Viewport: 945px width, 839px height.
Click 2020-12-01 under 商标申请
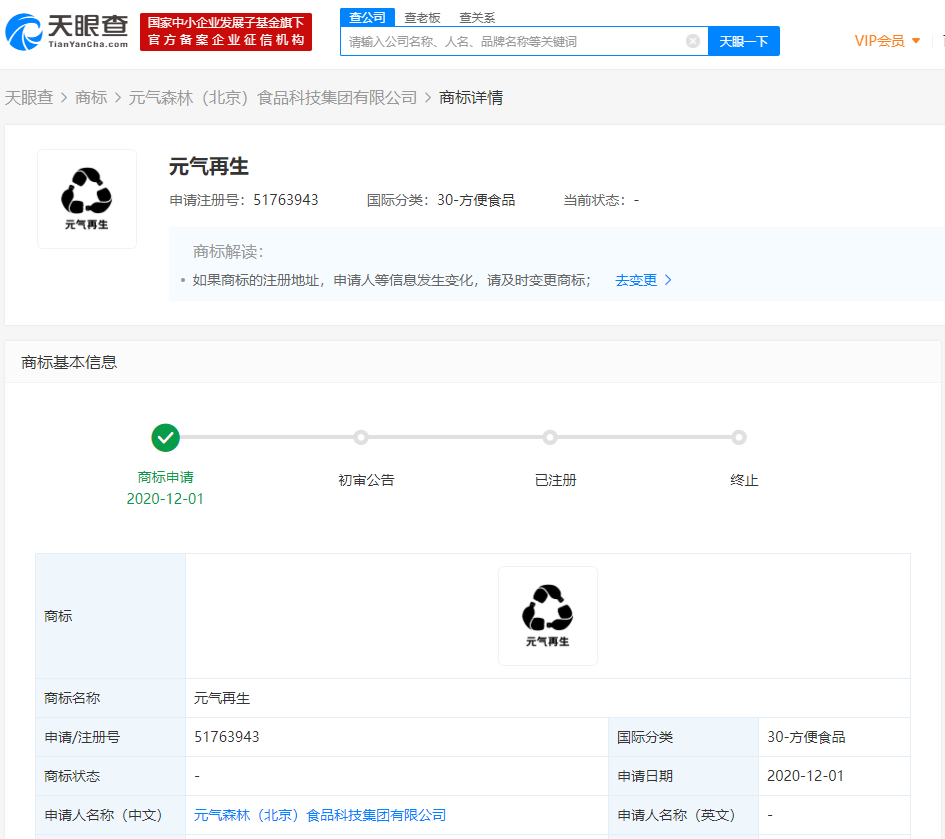tap(165, 499)
